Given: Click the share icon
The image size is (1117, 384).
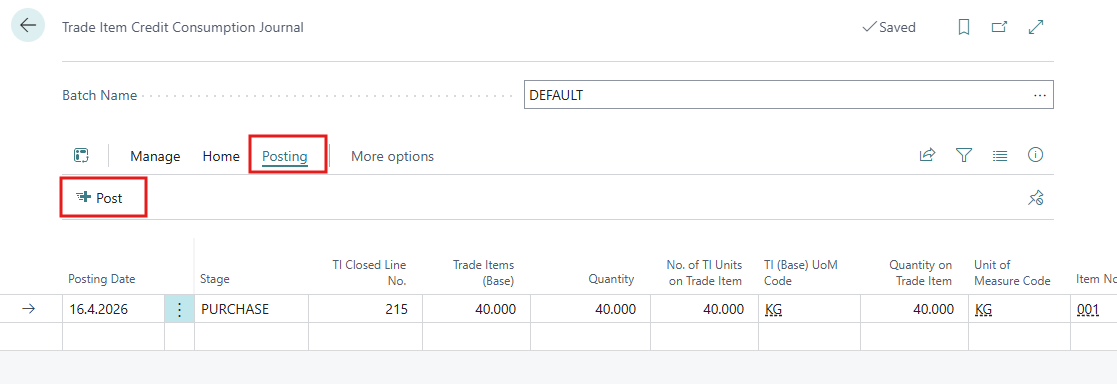Looking at the screenshot, I should tap(927, 155).
